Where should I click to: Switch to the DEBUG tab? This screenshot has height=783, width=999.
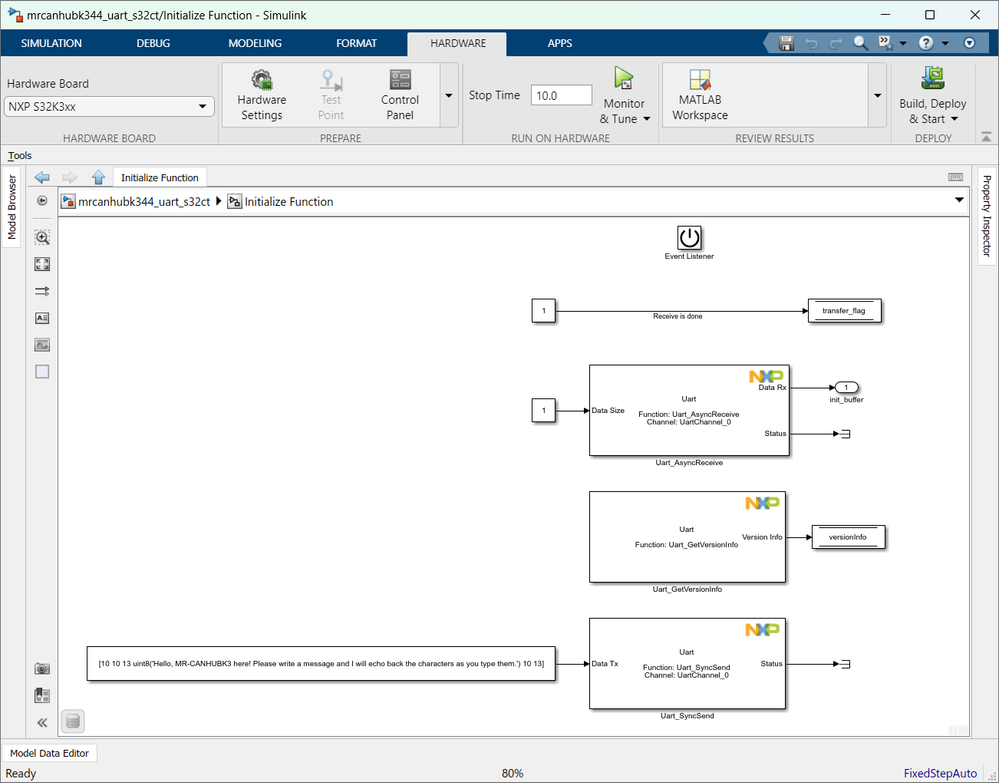point(153,43)
